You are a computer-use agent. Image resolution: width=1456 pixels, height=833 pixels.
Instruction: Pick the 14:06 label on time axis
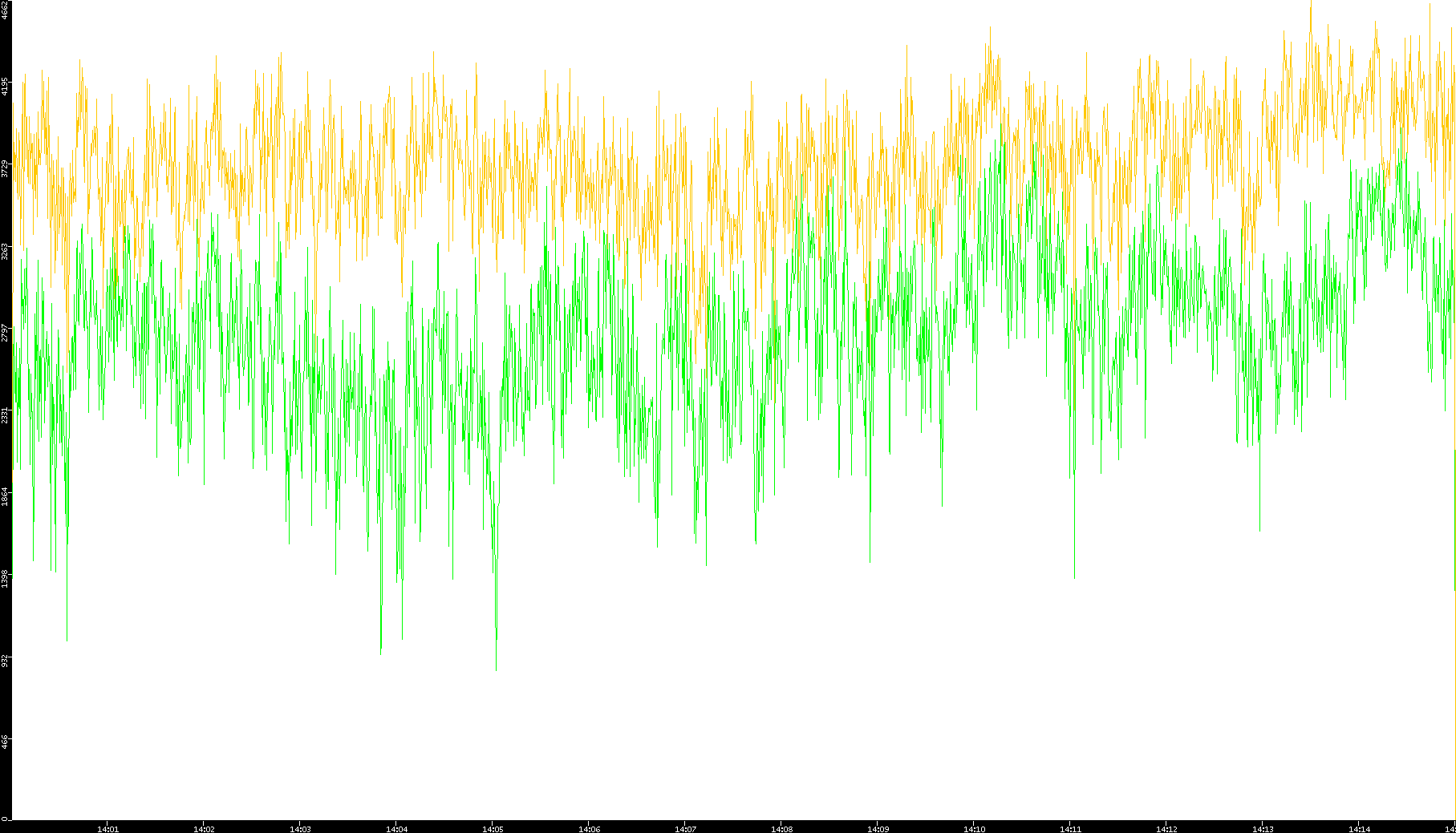589,829
